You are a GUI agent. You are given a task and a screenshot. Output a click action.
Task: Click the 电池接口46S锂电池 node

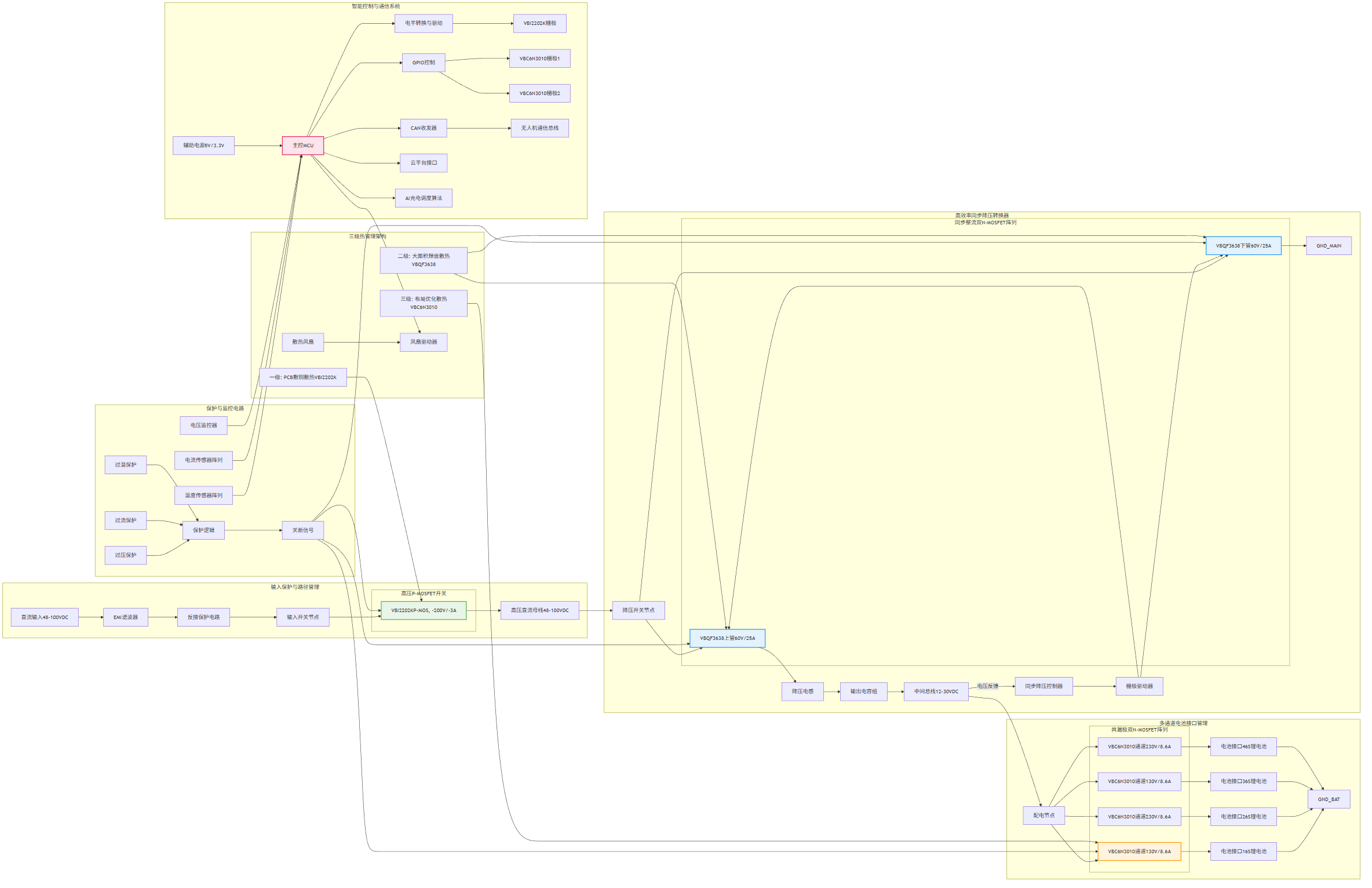1243,747
